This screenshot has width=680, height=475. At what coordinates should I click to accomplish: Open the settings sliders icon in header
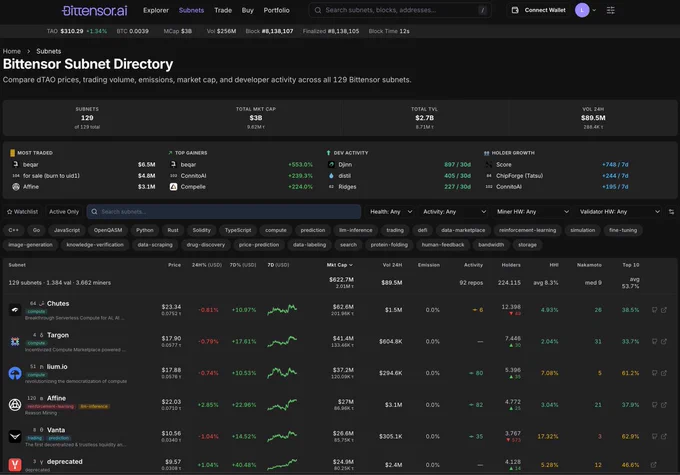[x=611, y=10]
